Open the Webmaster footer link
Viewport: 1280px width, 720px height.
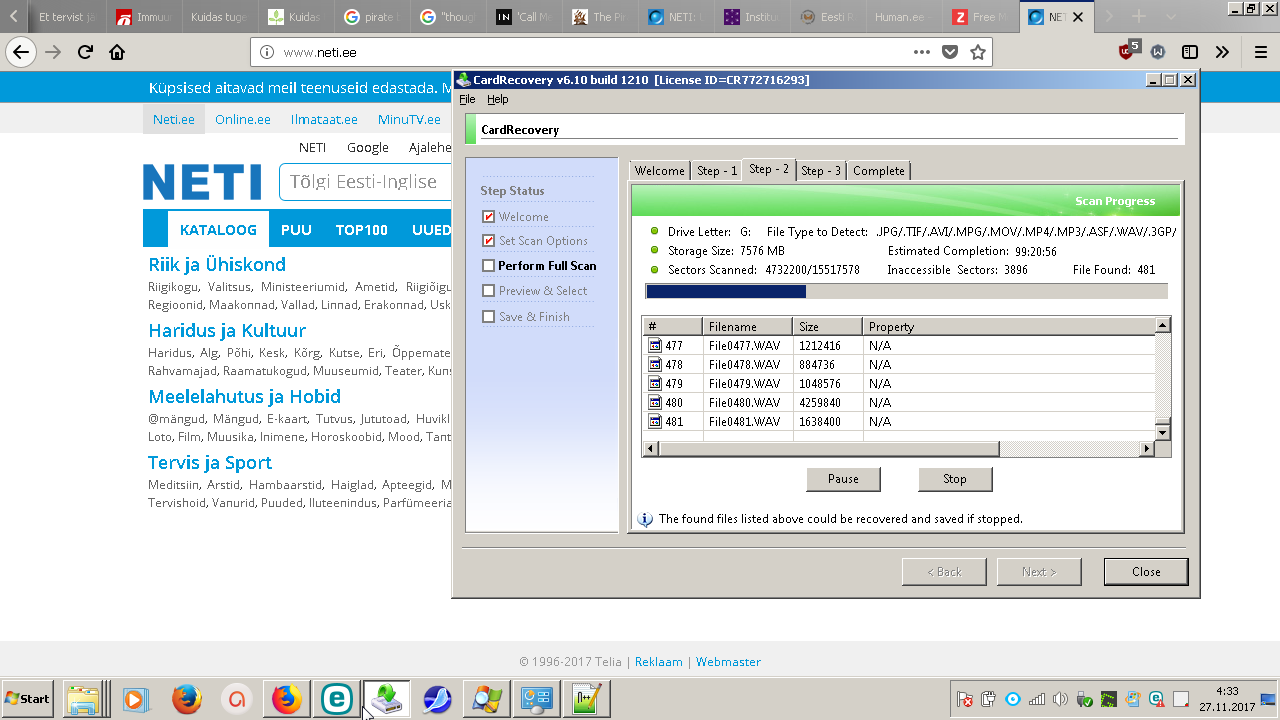click(x=728, y=662)
